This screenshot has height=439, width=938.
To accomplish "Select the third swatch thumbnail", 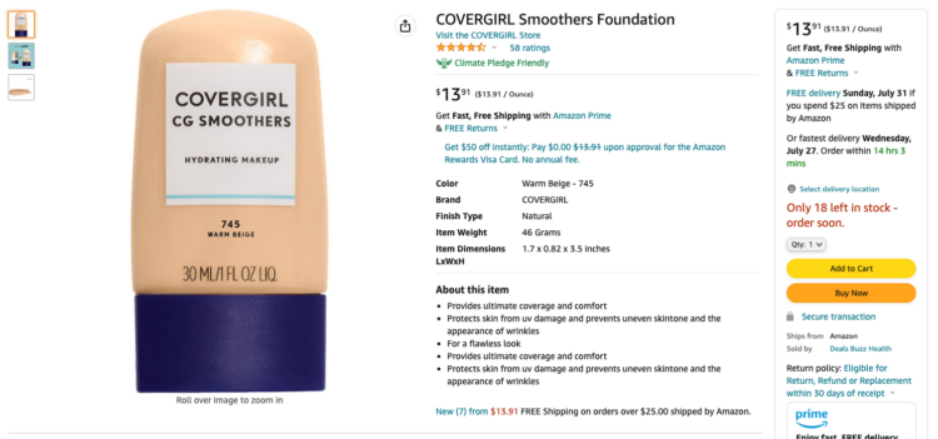I will coord(21,87).
